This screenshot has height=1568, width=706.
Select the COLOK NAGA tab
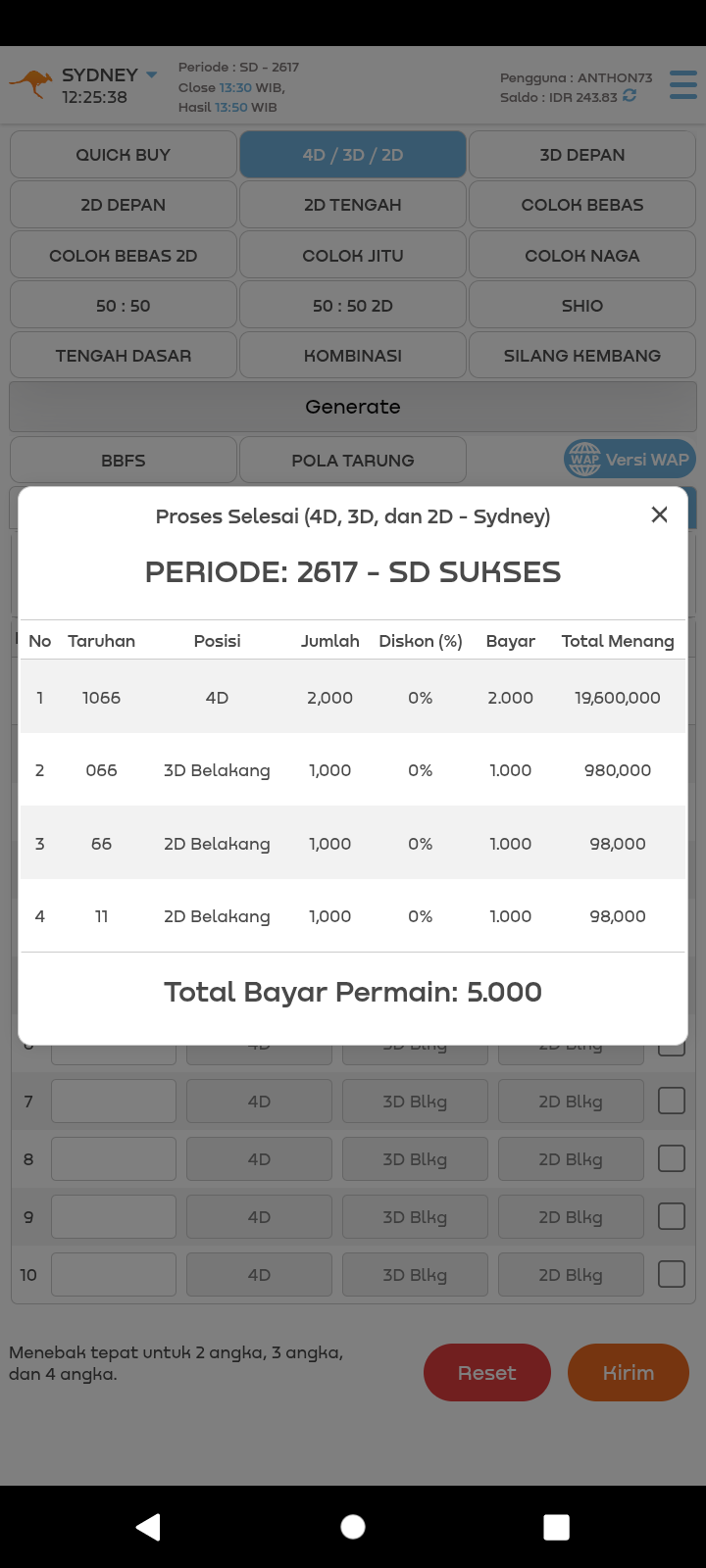[x=582, y=256]
